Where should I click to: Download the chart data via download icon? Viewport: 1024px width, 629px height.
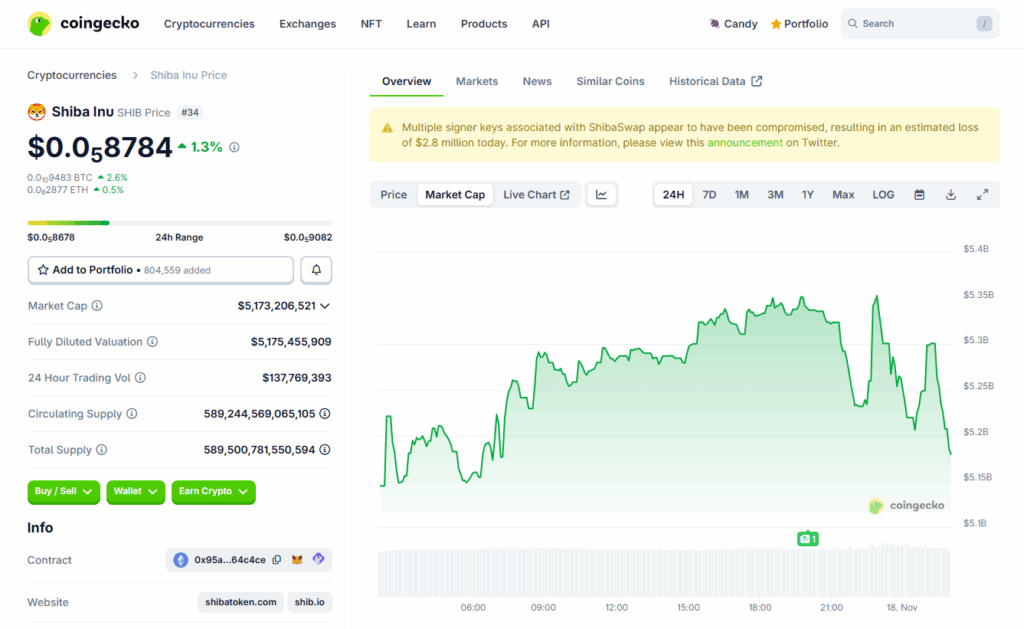tap(951, 195)
